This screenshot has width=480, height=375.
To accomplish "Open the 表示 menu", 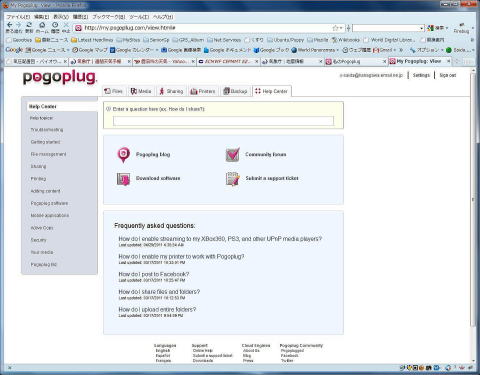I will [x=61, y=17].
